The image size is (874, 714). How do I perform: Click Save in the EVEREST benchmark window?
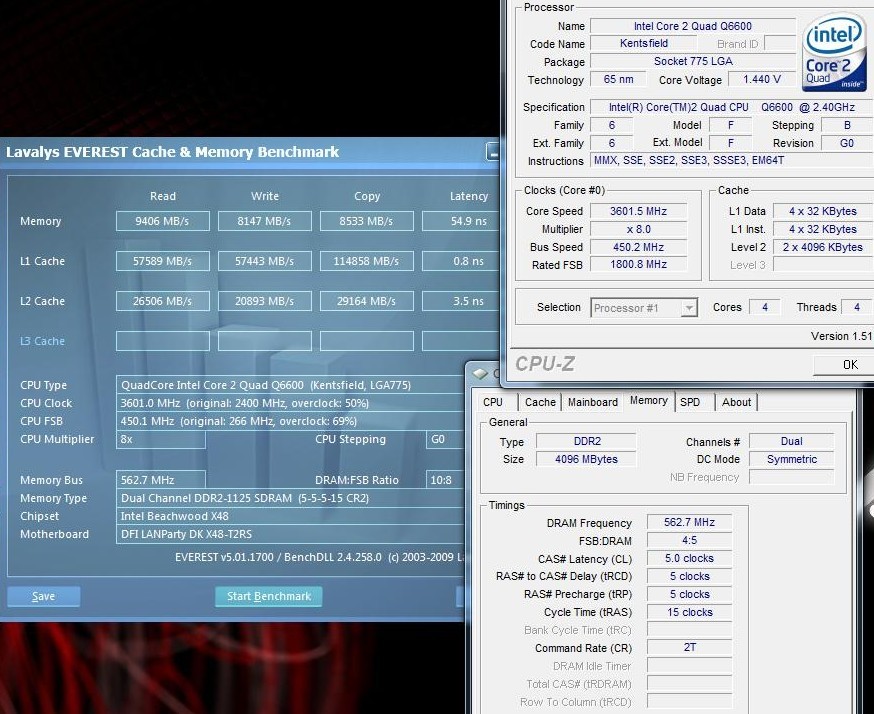click(x=43, y=596)
